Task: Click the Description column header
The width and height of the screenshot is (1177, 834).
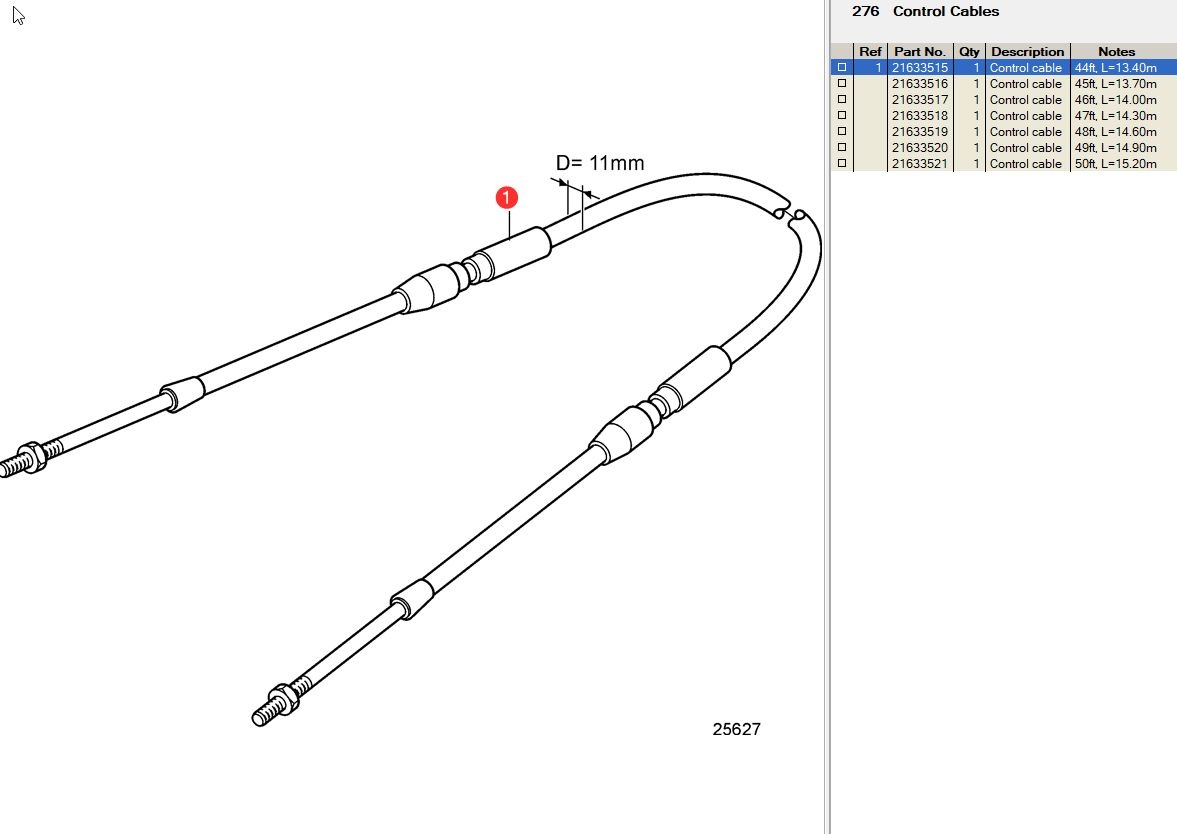Action: click(x=1027, y=51)
